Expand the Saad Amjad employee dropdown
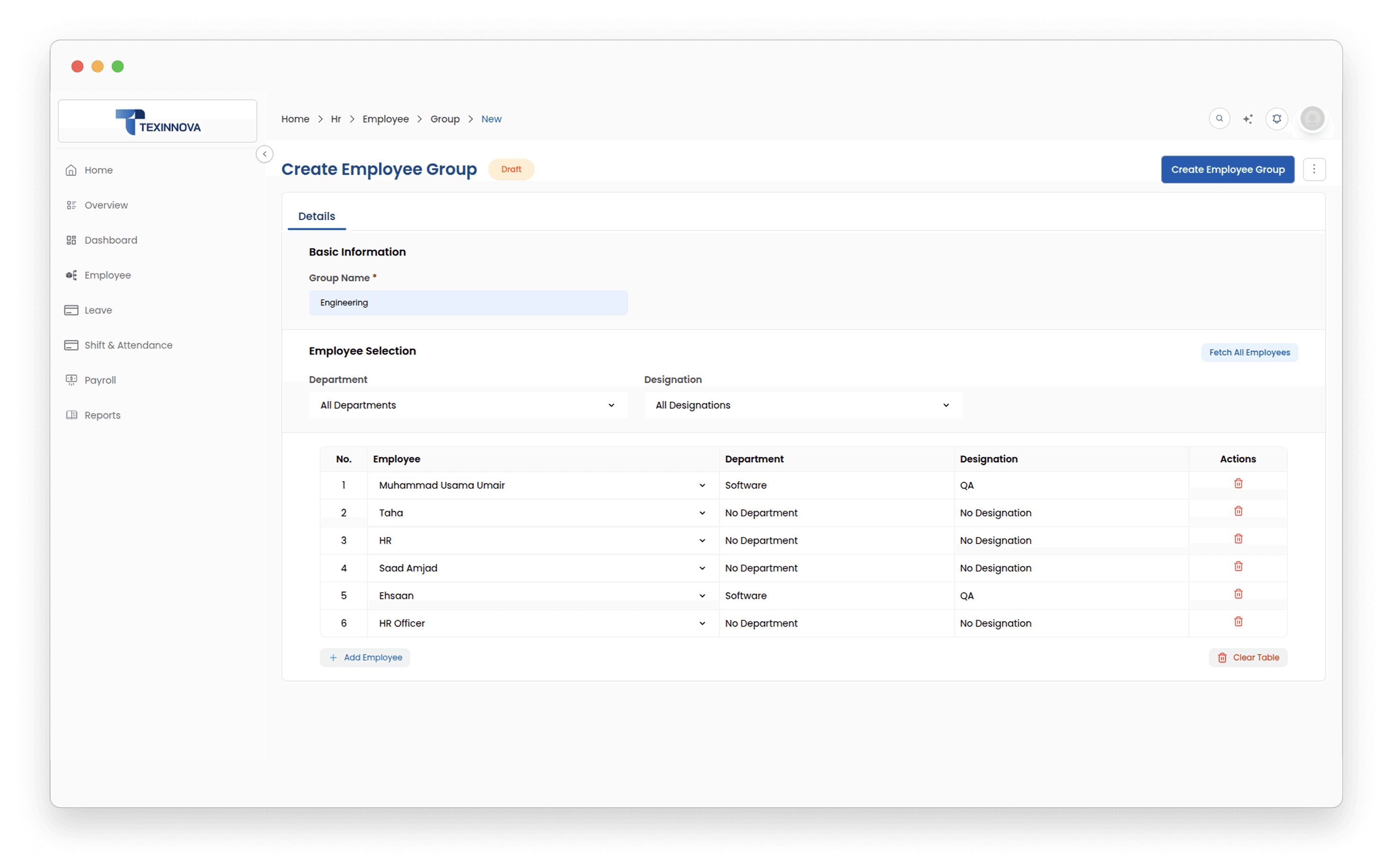The image size is (1393, 868). (x=701, y=568)
